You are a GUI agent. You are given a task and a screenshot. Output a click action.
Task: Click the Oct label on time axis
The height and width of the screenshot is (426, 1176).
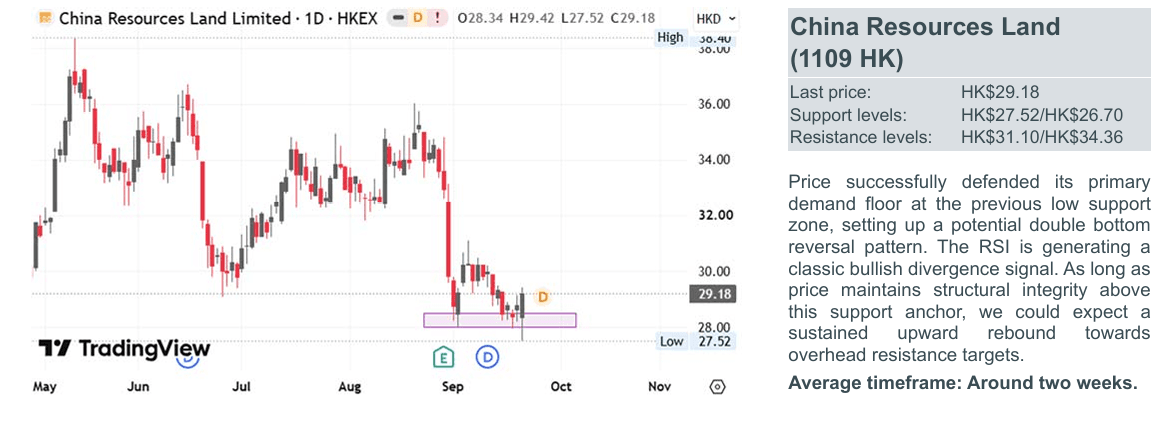tap(561, 387)
